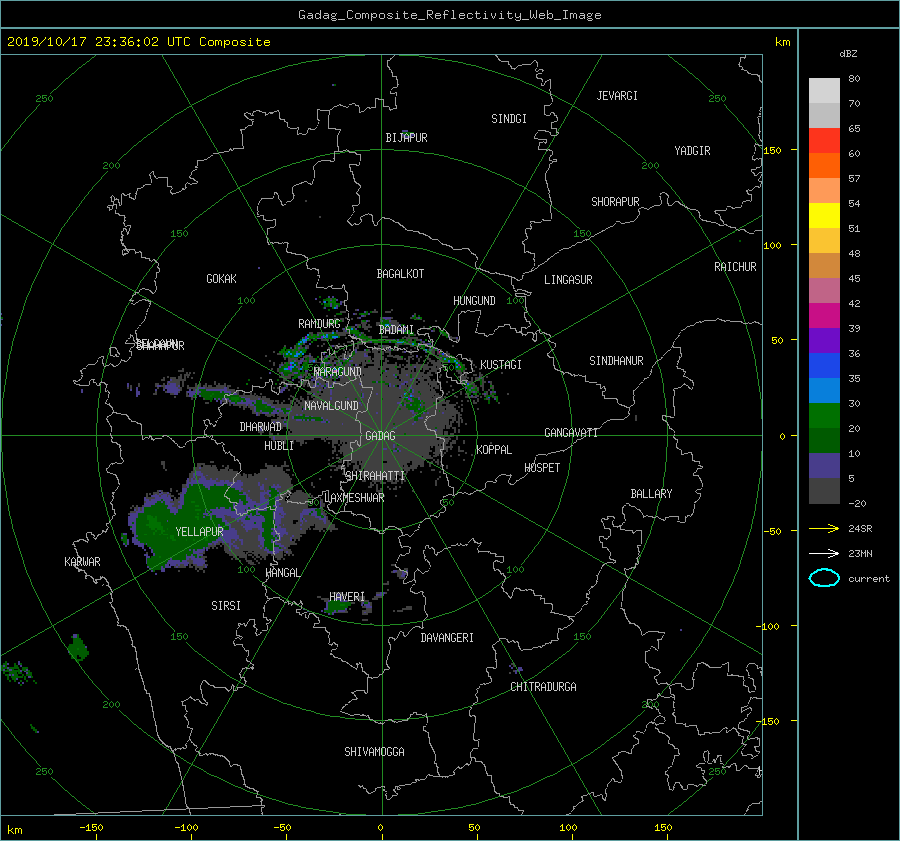Click the YELLAPUR label in the storm
This screenshot has height=841, width=900.
point(199,532)
